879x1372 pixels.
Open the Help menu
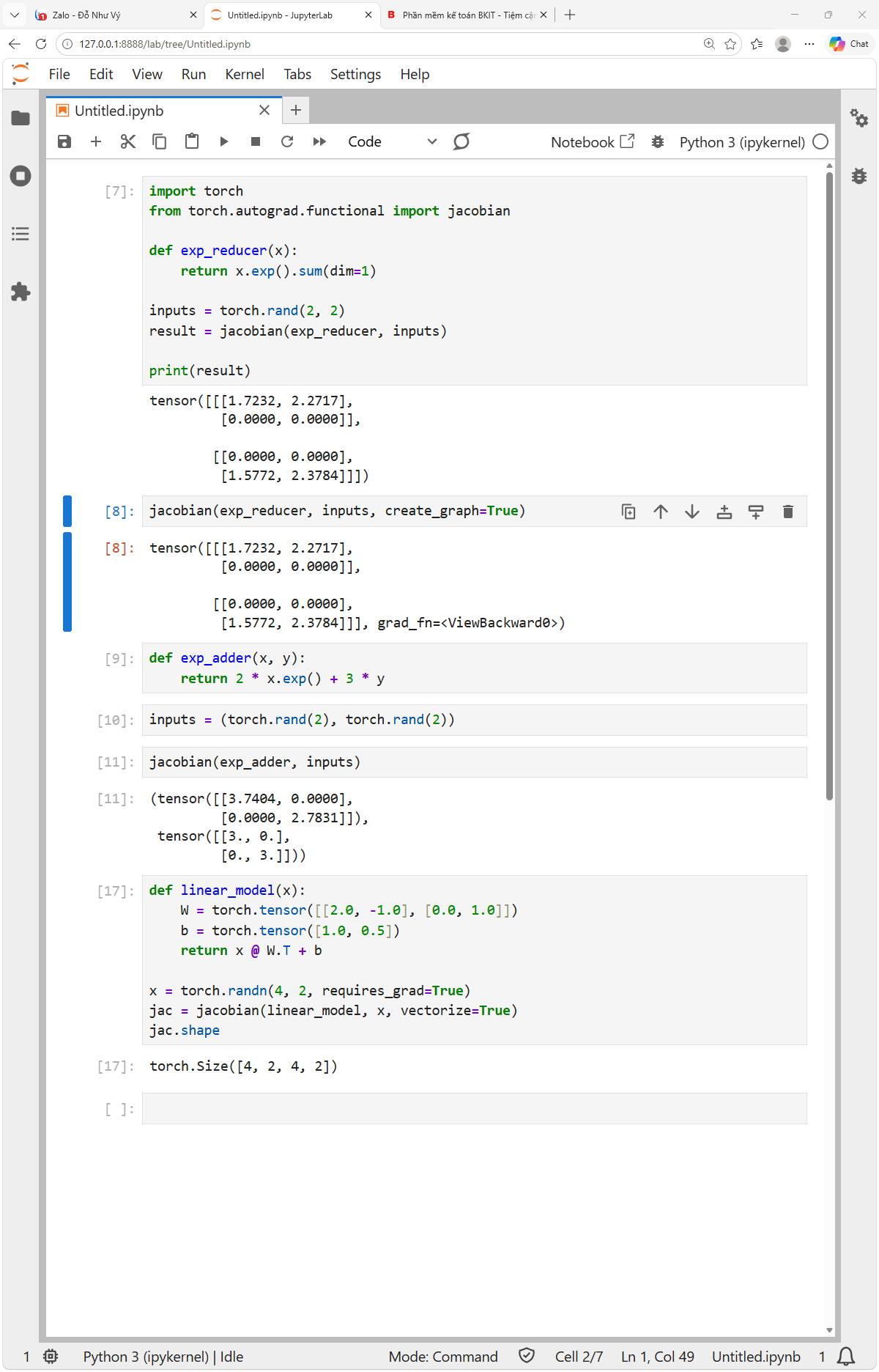pyautogui.click(x=415, y=74)
